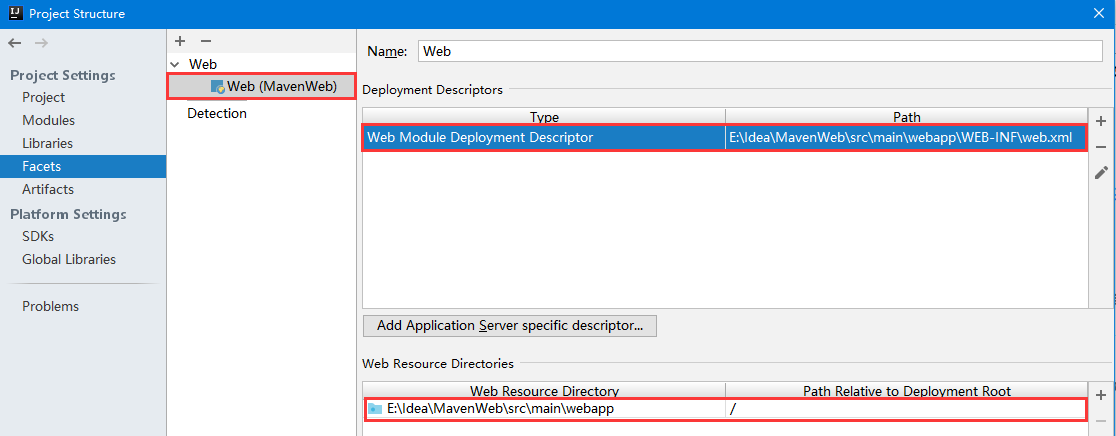Open the Problems page
Image resolution: width=1116 pixels, height=436 pixels.
tap(51, 307)
